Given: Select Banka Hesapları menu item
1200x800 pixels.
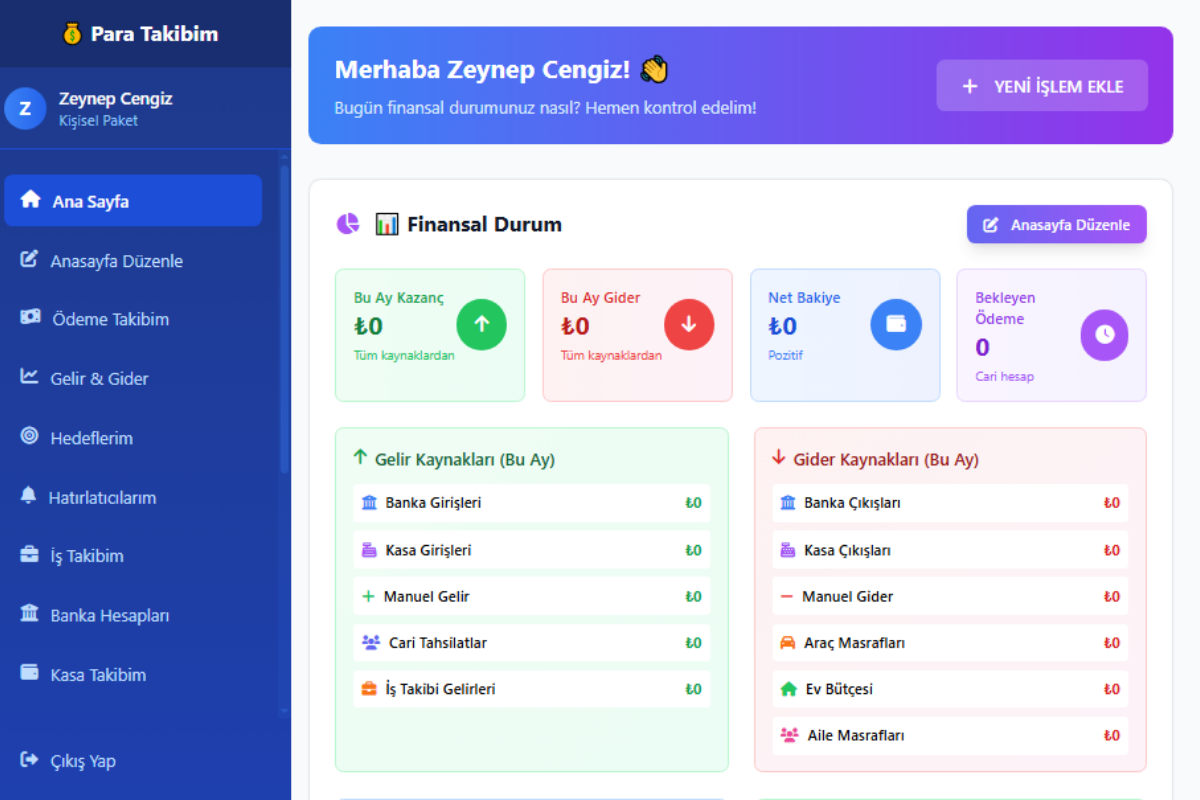Looking at the screenshot, I should [110, 616].
